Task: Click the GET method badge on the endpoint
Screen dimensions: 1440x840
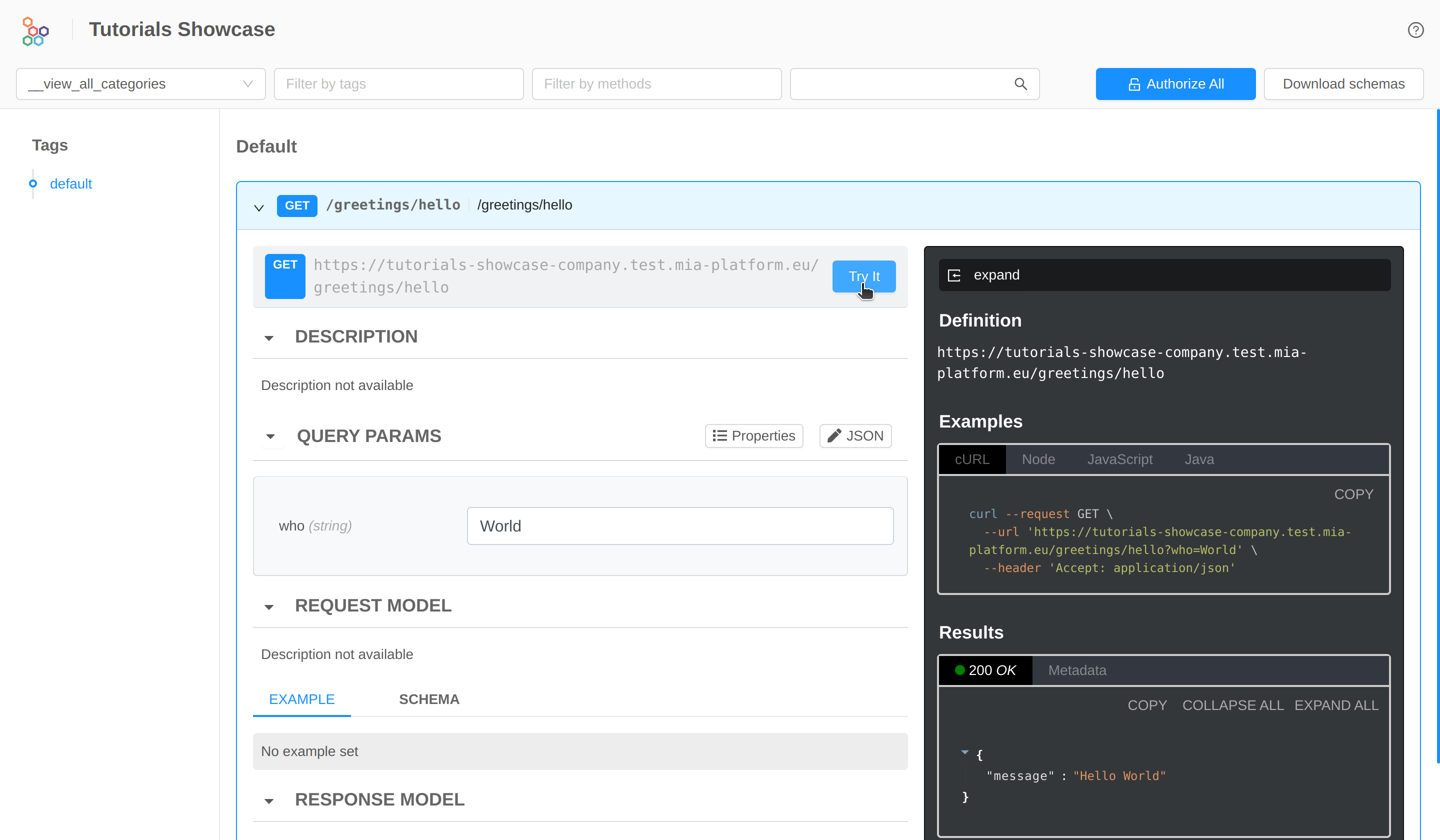Action: pyautogui.click(x=296, y=205)
